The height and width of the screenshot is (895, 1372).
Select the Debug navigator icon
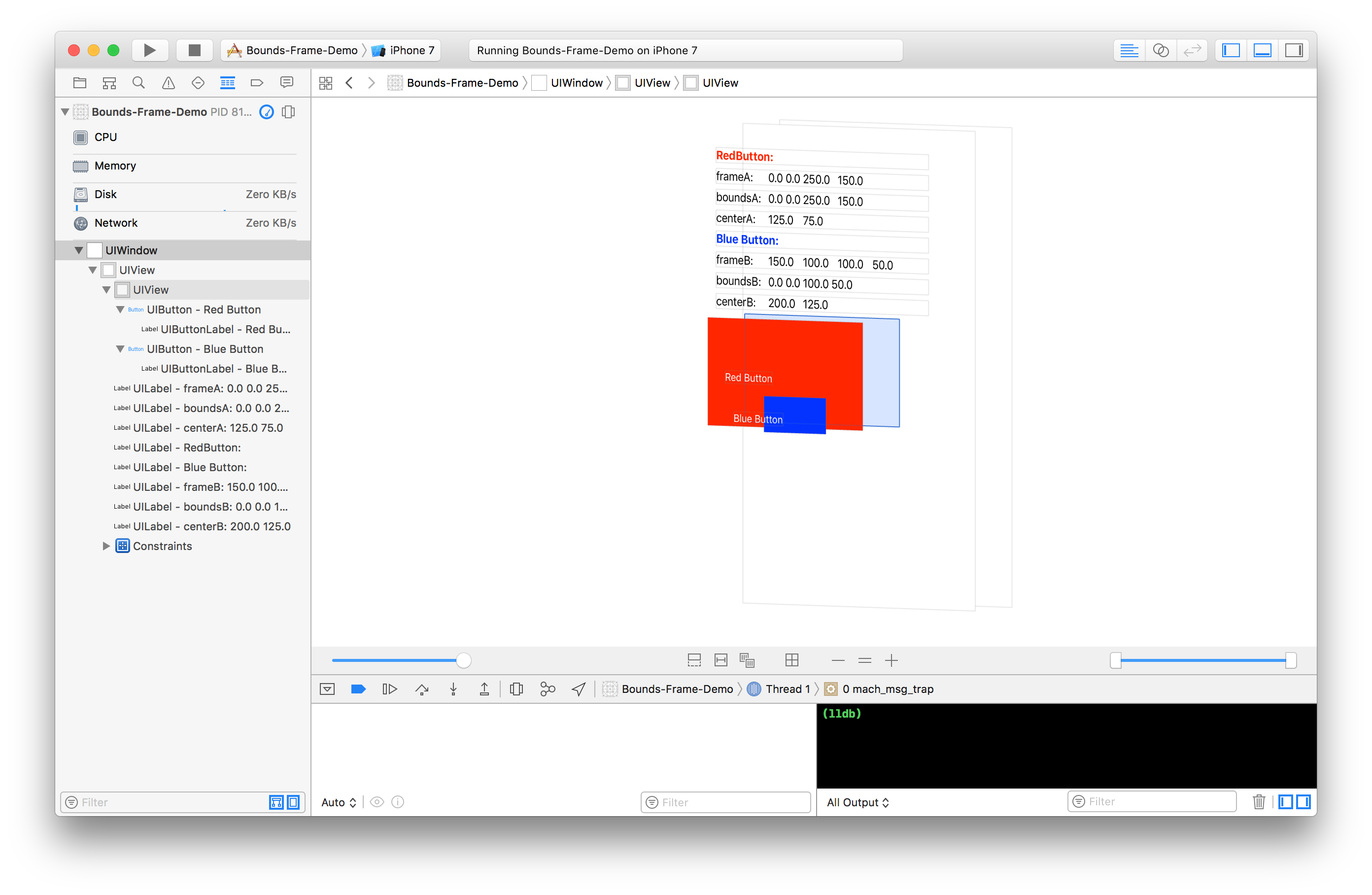click(228, 83)
